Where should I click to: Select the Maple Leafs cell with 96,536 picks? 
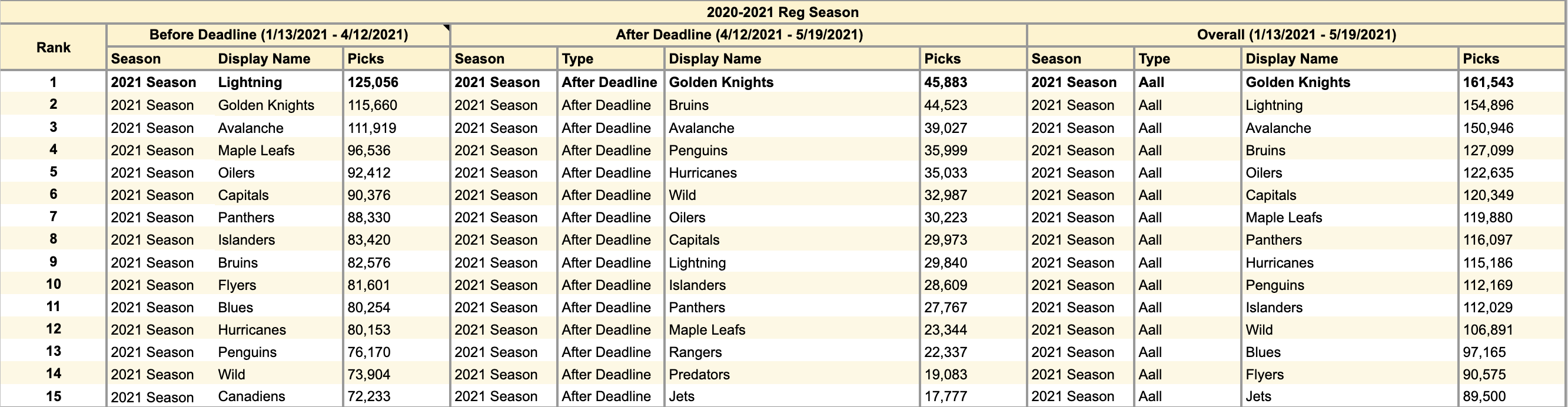(279, 150)
